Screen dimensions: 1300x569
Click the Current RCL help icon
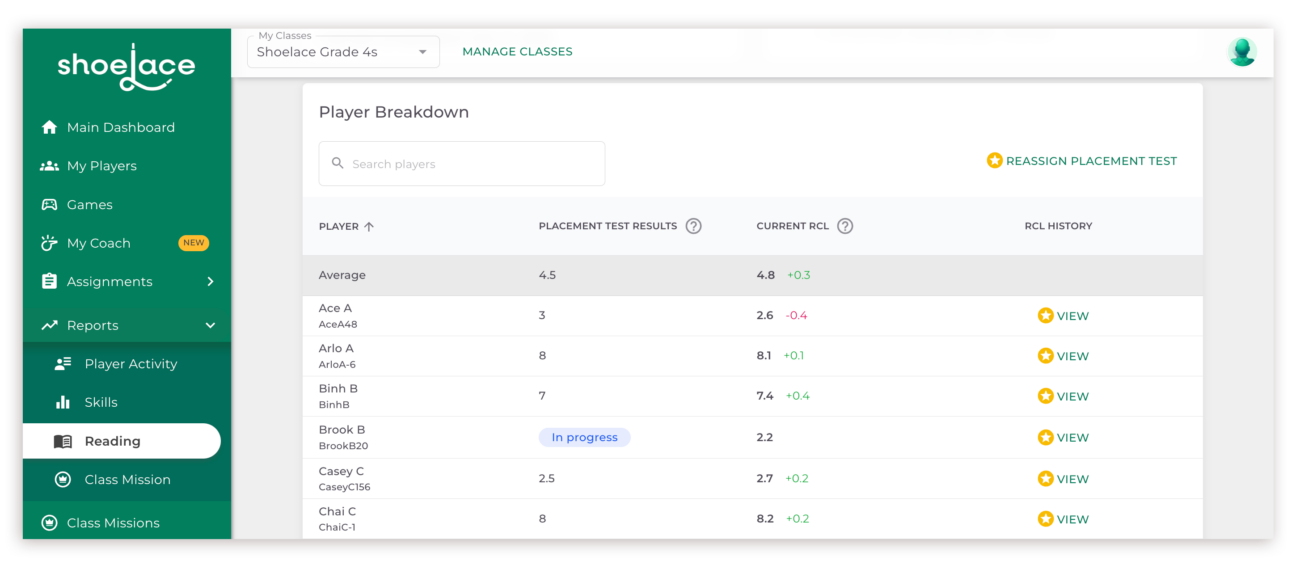pos(845,226)
